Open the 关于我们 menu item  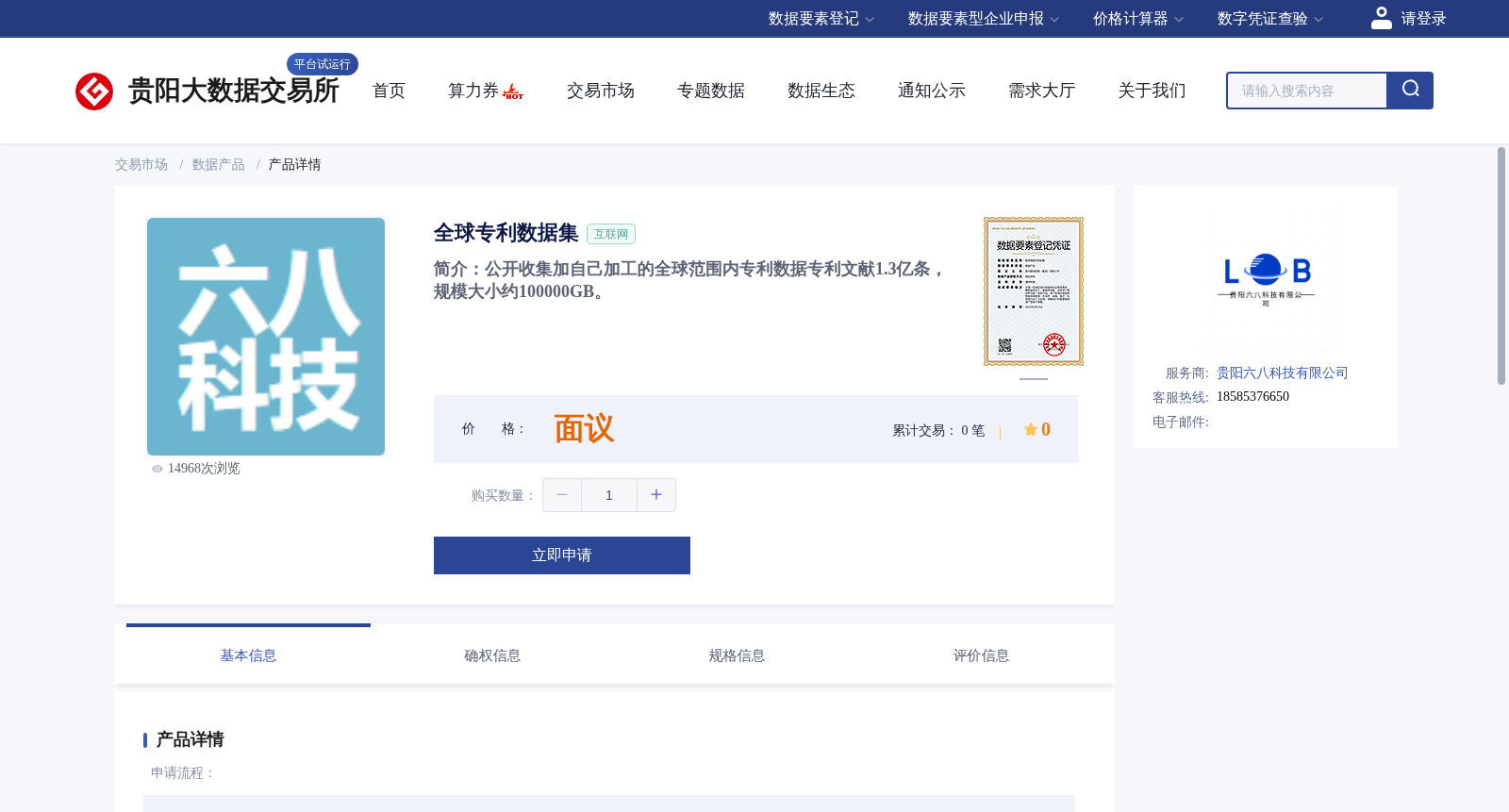1152,91
